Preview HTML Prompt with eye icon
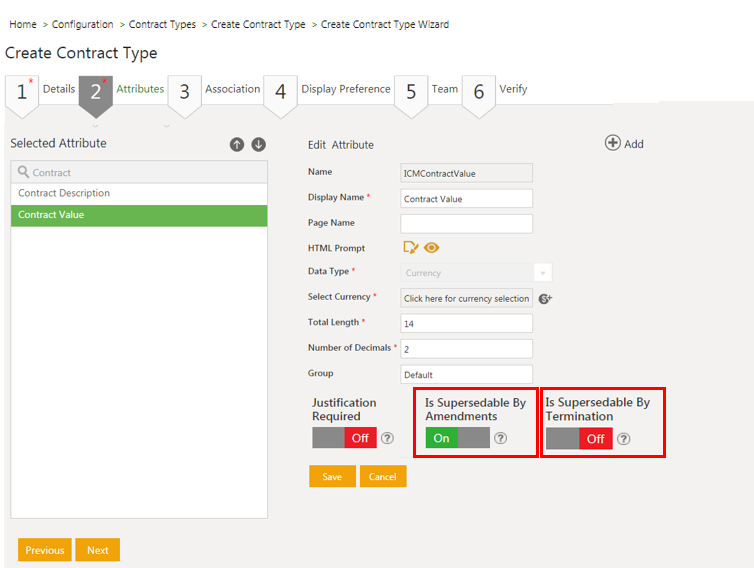754x568 pixels. 432,248
